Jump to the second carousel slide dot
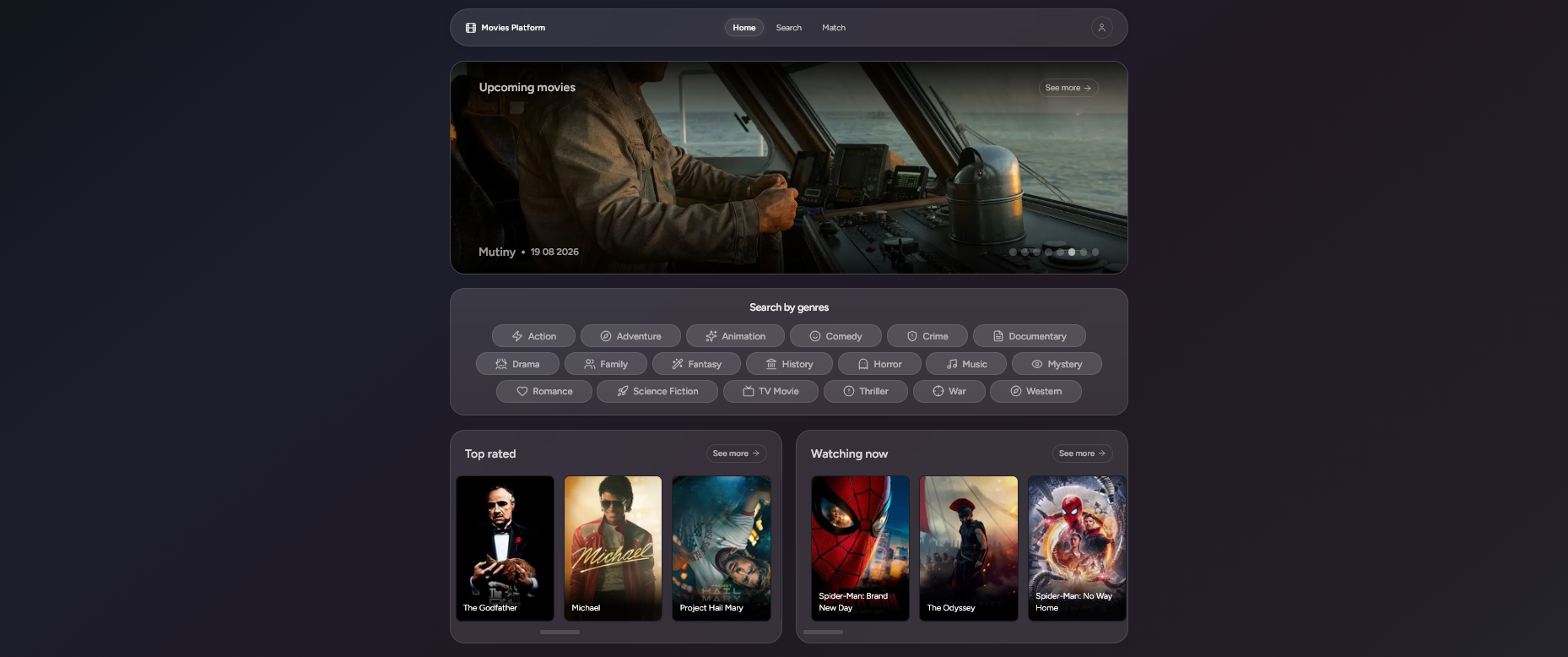Screen dimensions: 1568x657 click(x=1025, y=252)
